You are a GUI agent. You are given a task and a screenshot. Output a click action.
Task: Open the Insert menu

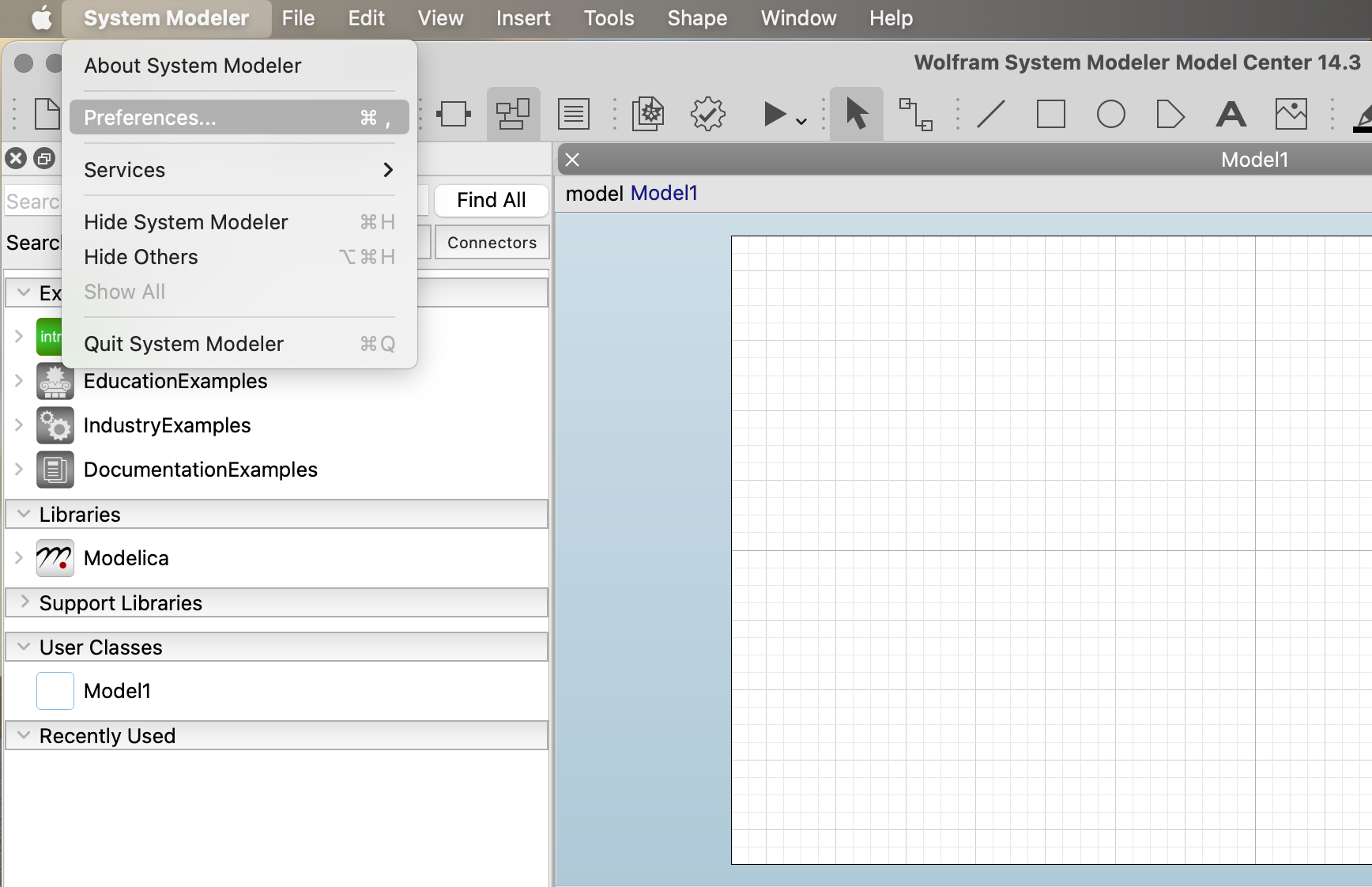coord(523,17)
